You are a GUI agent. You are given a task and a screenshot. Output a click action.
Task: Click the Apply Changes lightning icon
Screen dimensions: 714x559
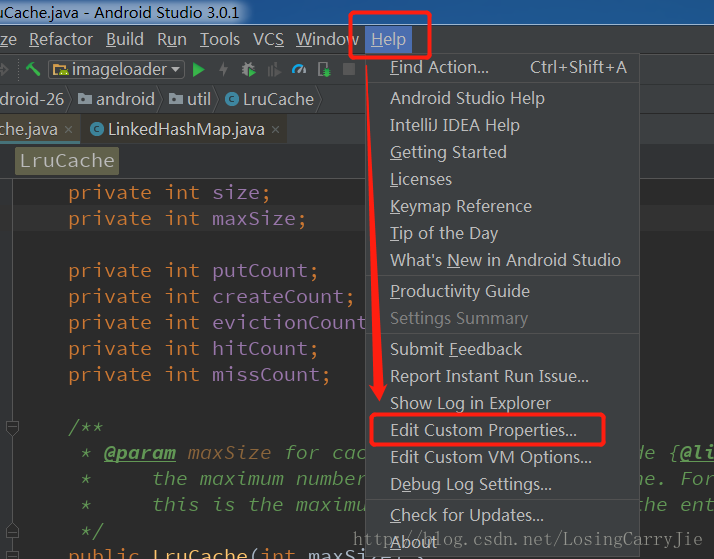(x=224, y=69)
